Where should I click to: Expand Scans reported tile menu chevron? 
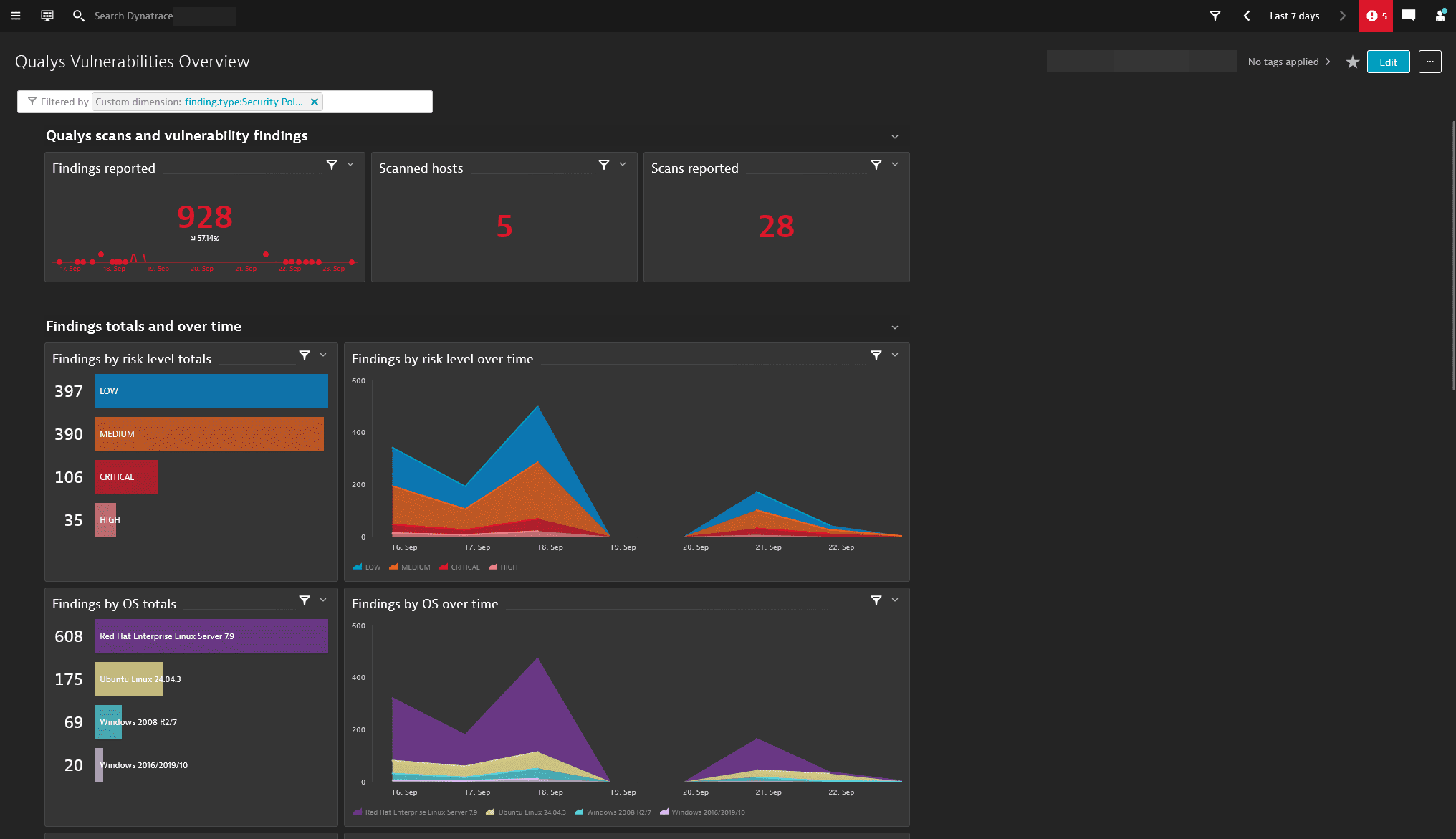pos(895,164)
